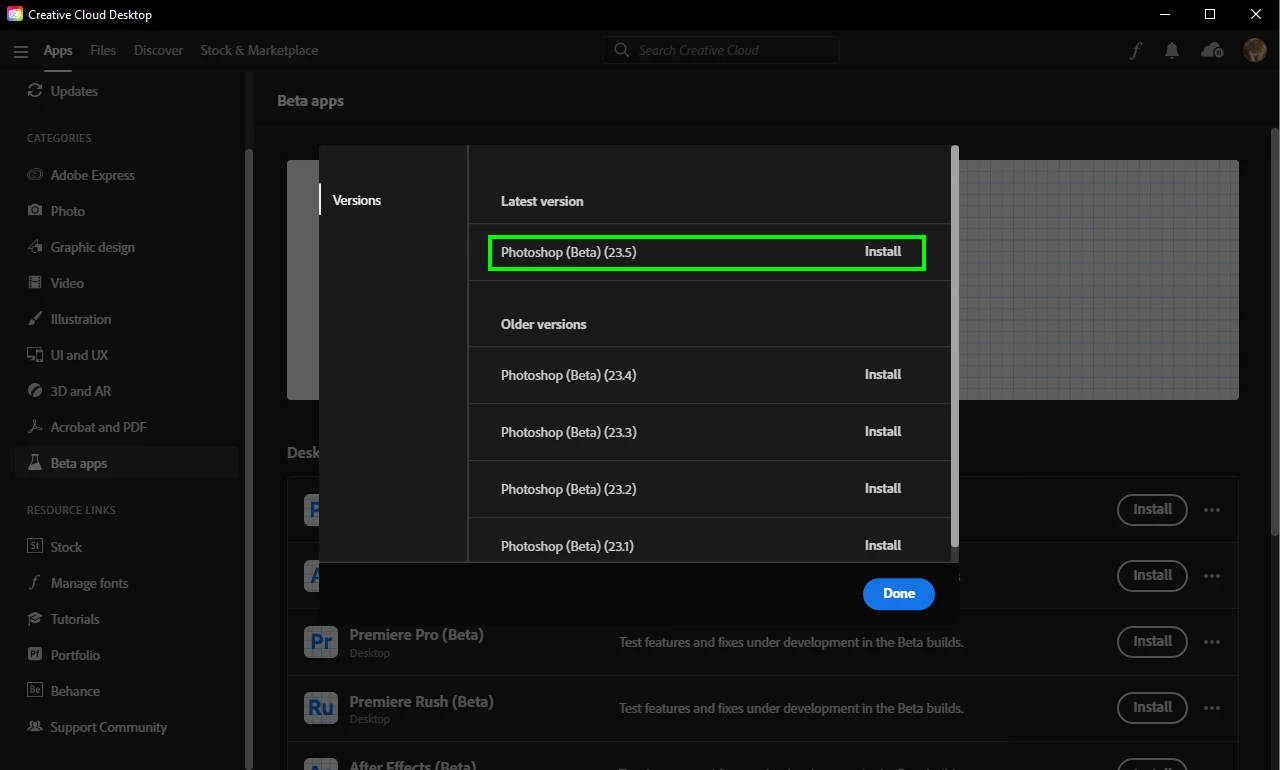
Task: Click the Search Creative Cloud field
Action: click(720, 50)
